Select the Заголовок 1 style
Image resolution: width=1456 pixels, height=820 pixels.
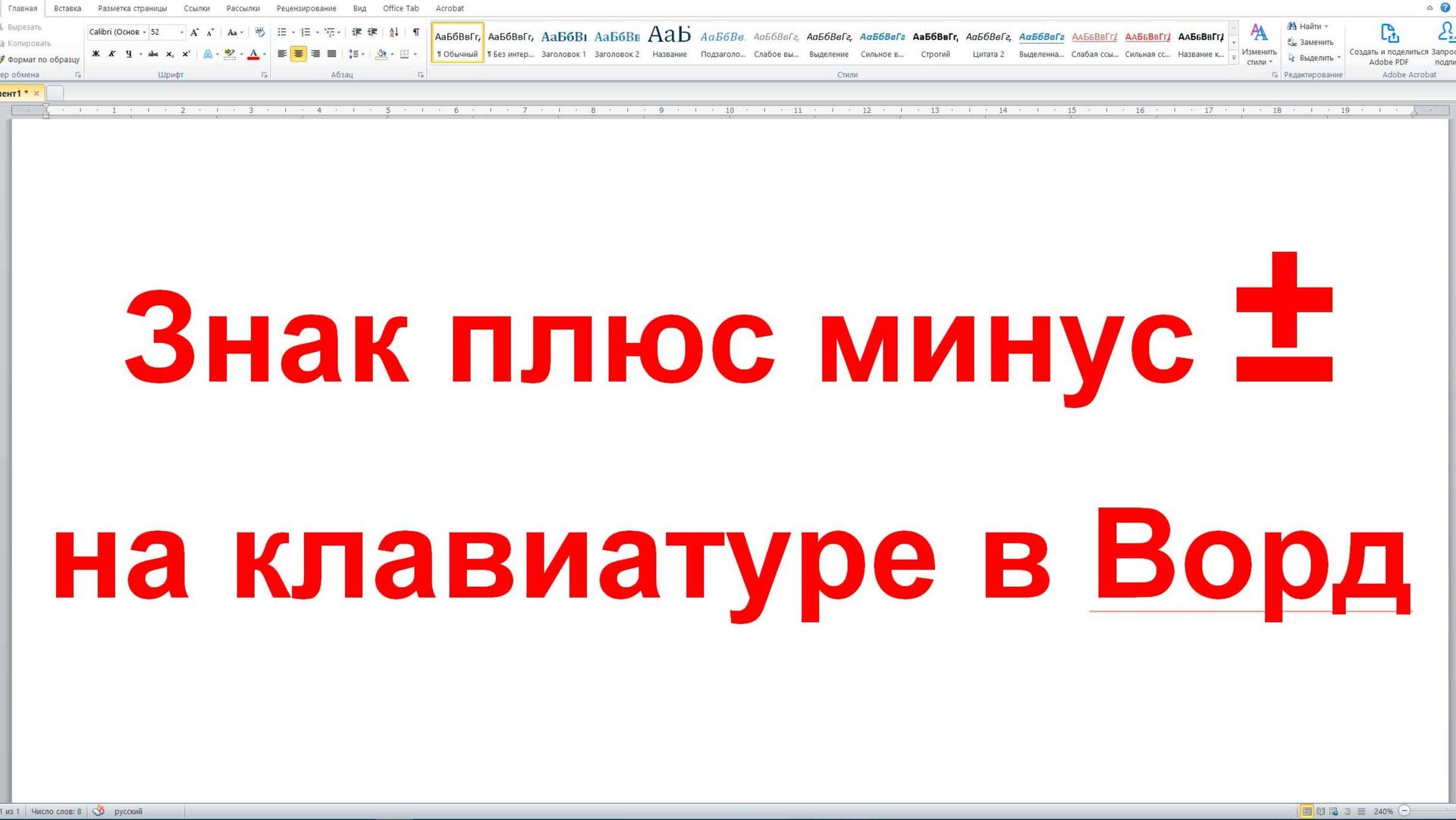point(564,42)
